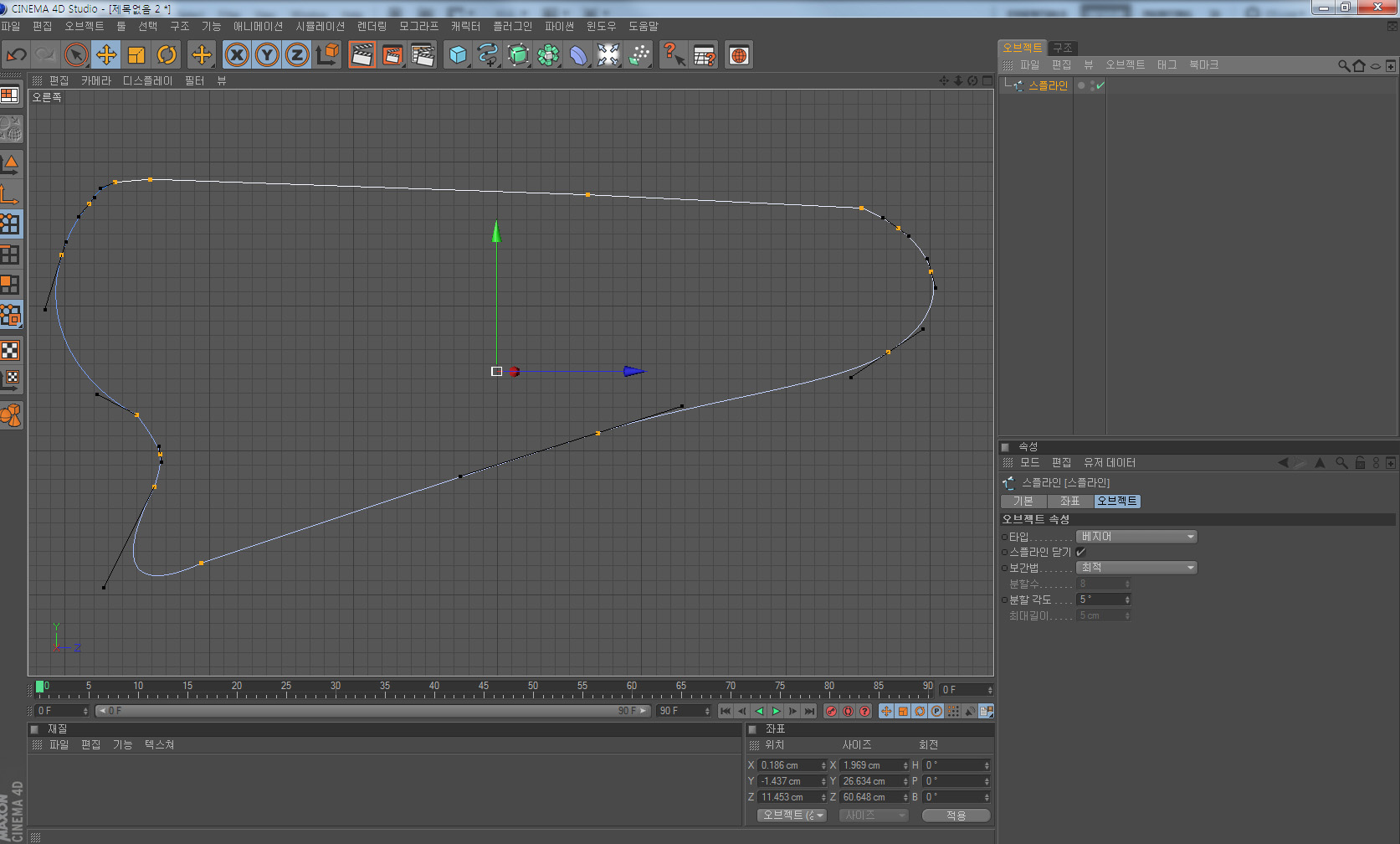The height and width of the screenshot is (844, 1400).
Task: Add a cube primitive object
Action: point(457,55)
